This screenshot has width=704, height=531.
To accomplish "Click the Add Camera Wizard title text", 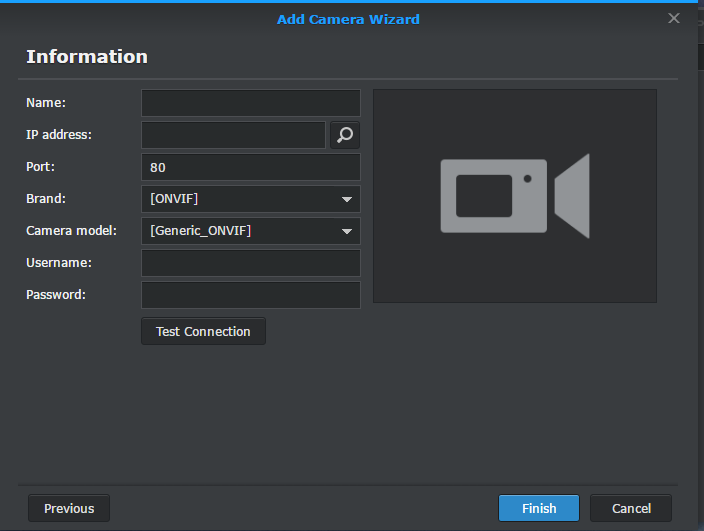I will 348,19.
